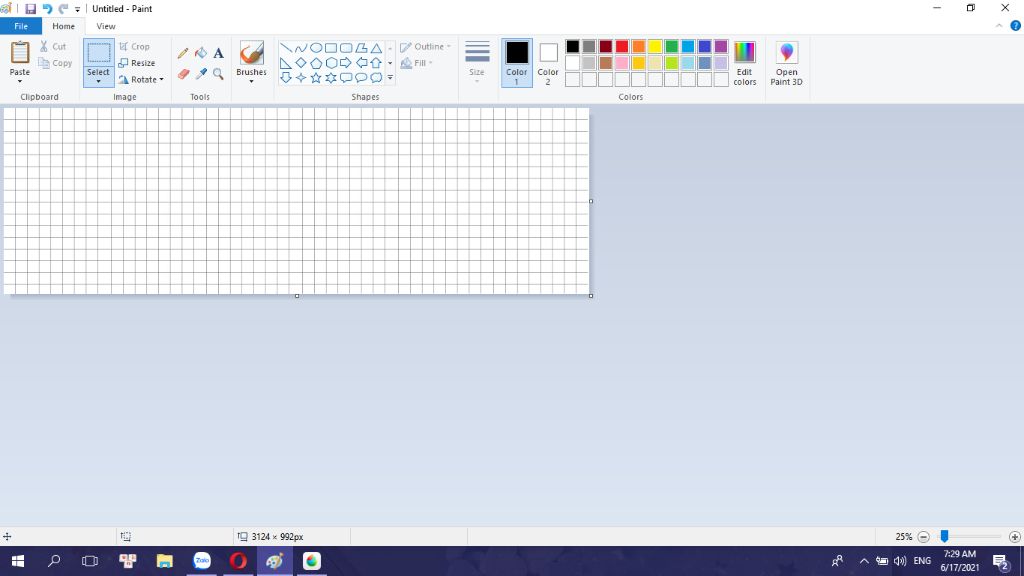
Task: Expand the Select options dropdown arrow
Action: pyautogui.click(x=99, y=82)
